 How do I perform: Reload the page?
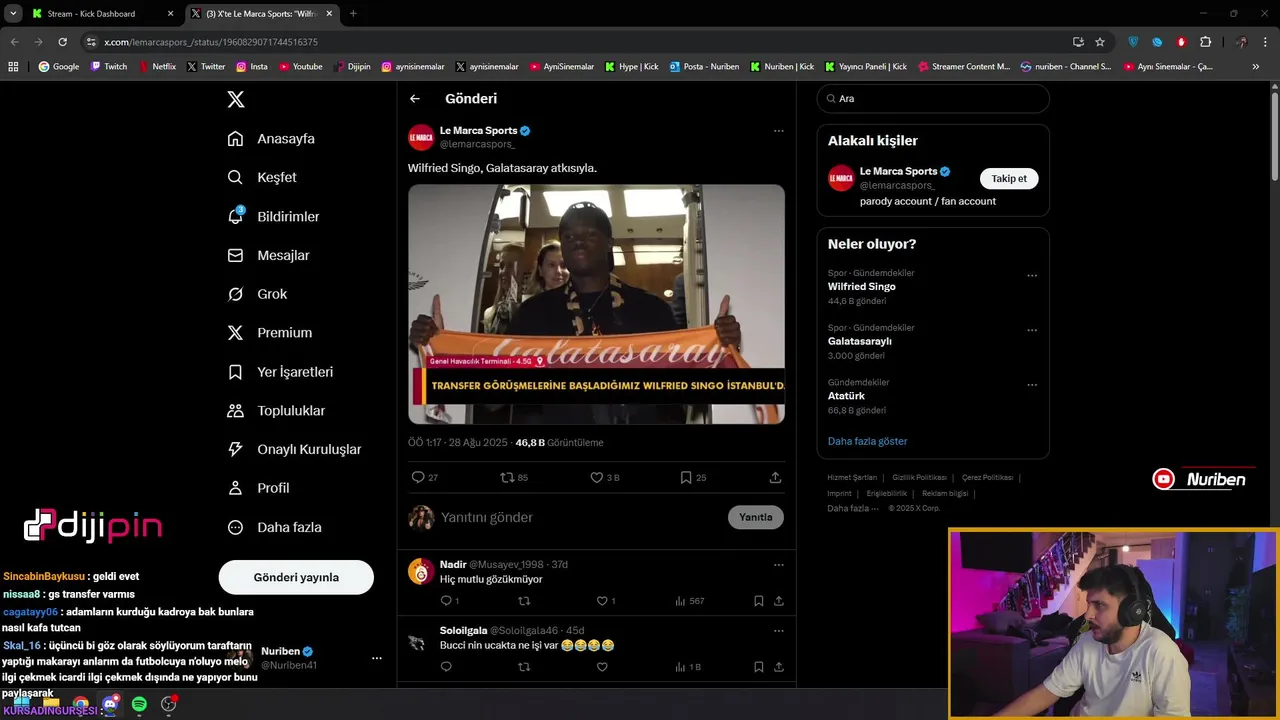pyautogui.click(x=62, y=42)
